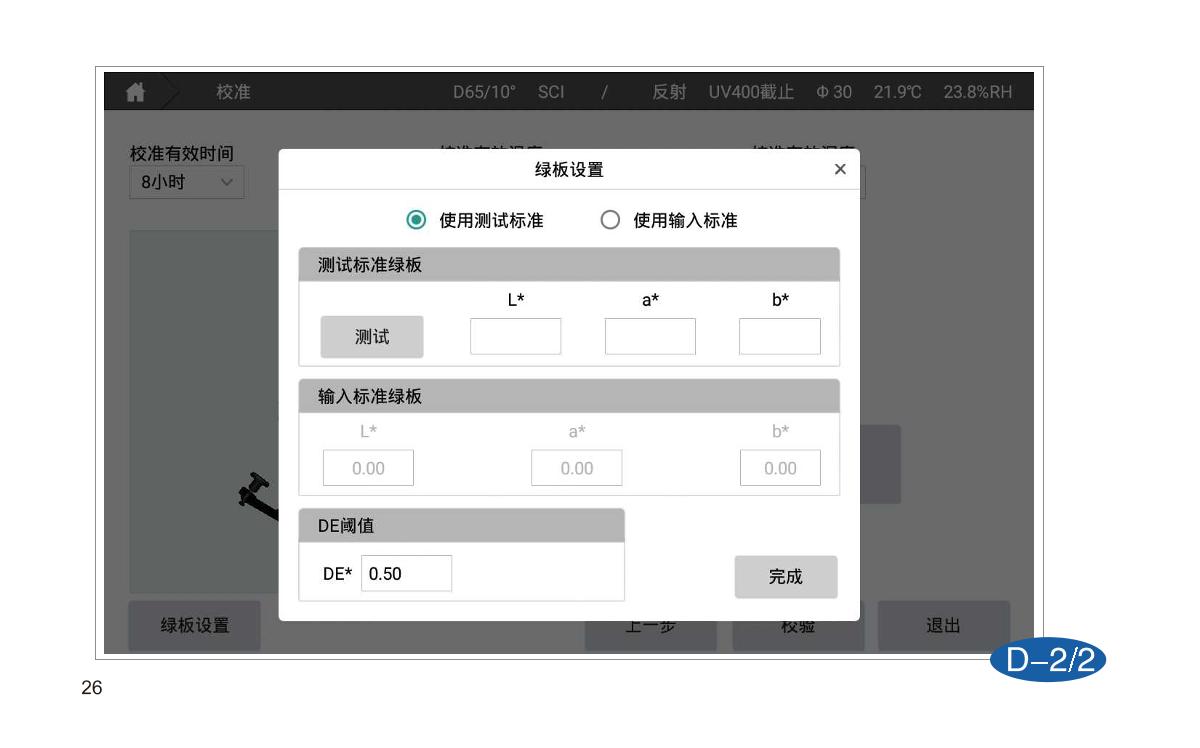Click the a* field under 输入标准绿板
Screen dimensions: 1200x748
[x=576, y=468]
